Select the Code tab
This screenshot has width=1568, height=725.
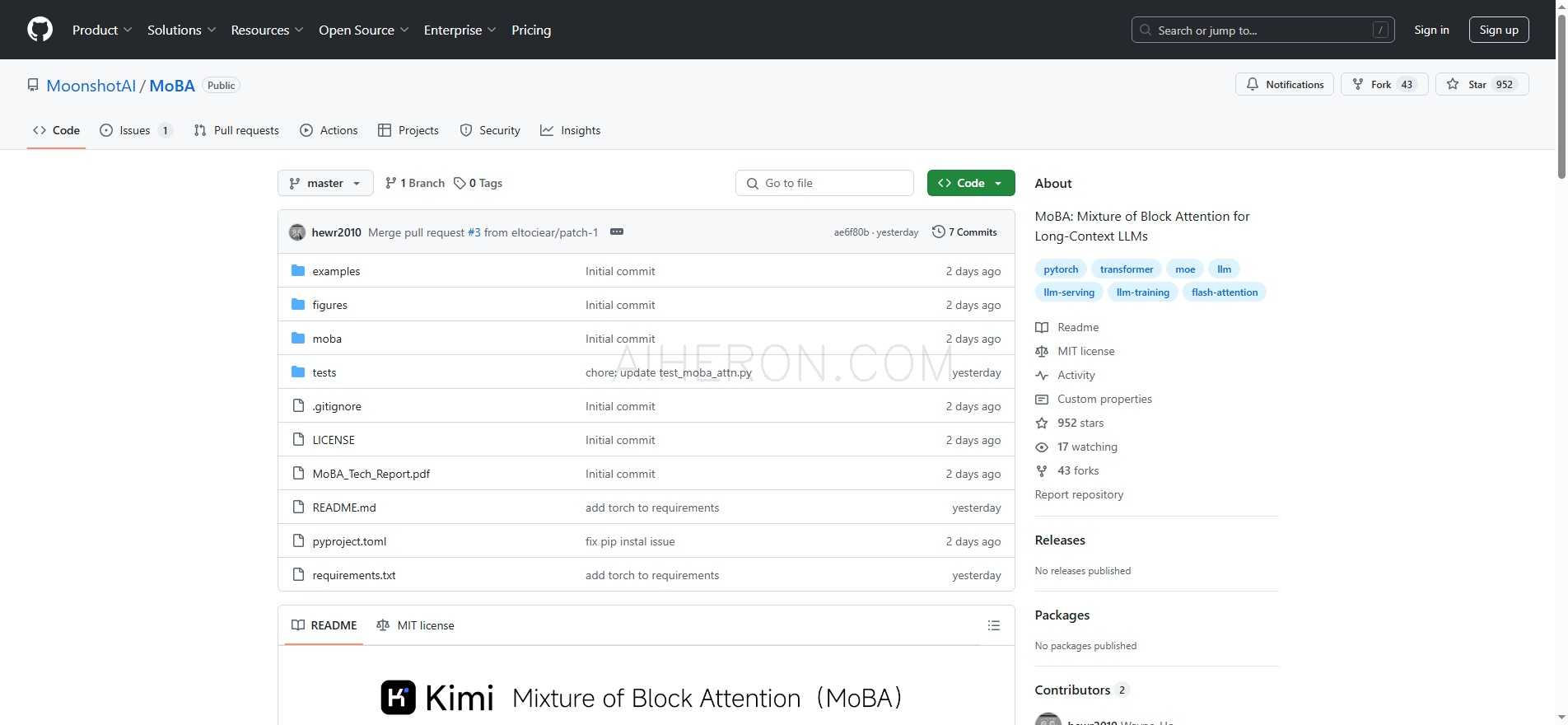pos(56,130)
